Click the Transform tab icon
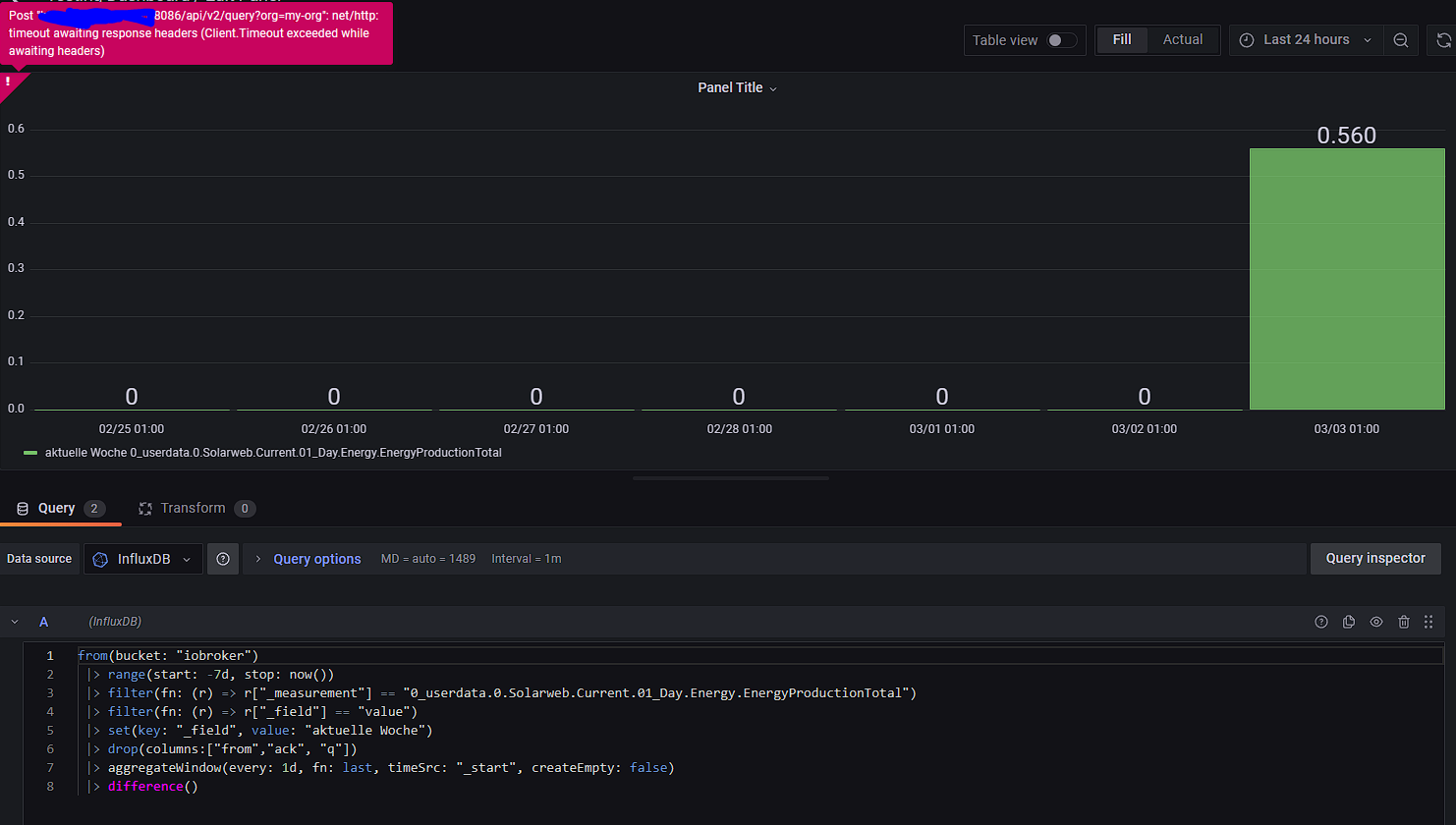Viewport: 1456px width, 825px height. pos(145,509)
